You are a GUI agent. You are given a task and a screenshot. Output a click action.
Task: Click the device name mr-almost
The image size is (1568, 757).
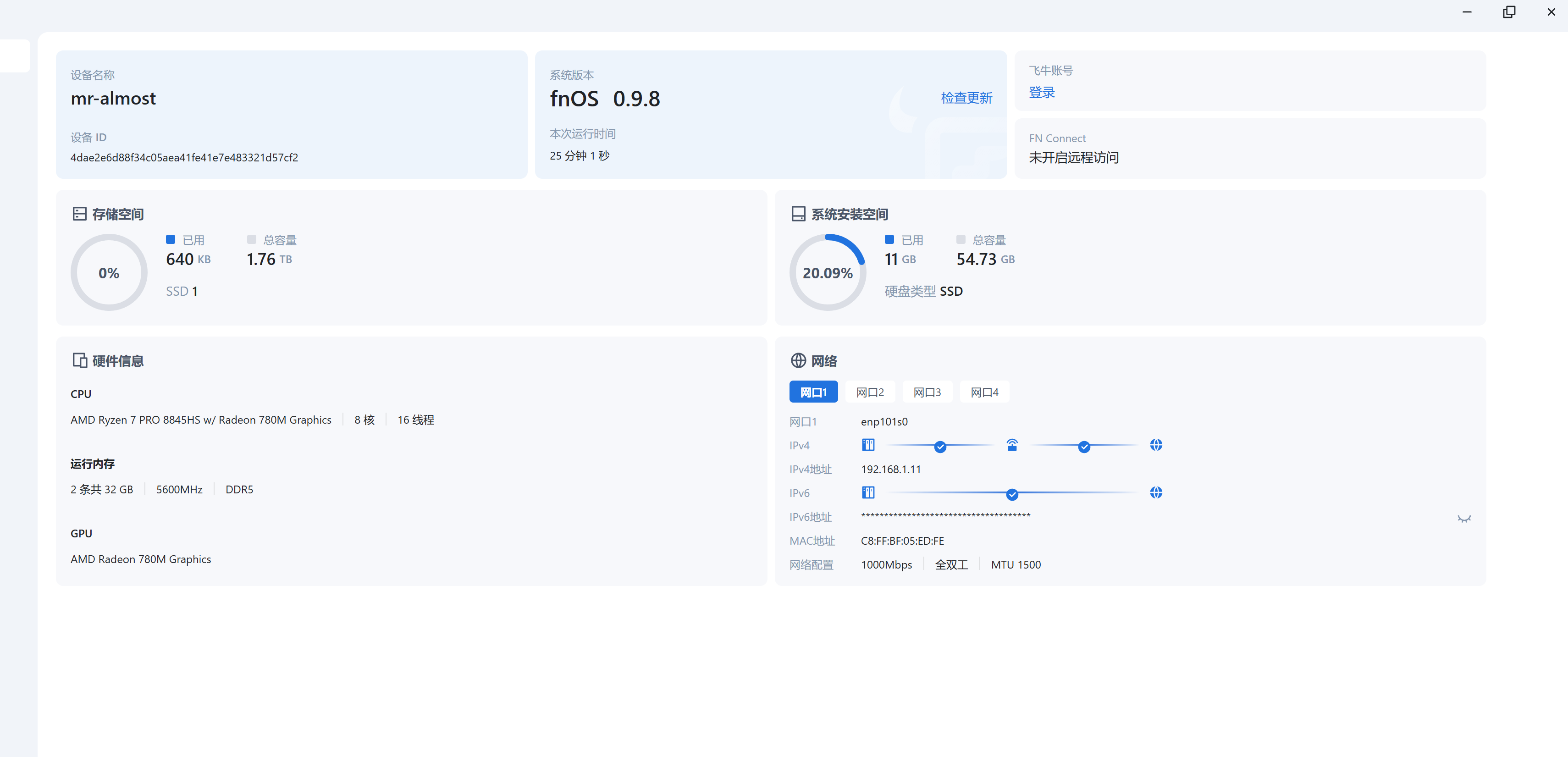113,98
